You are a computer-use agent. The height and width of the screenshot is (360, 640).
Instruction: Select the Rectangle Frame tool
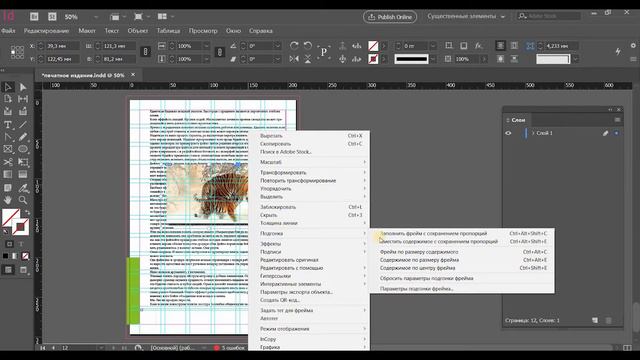8,149
